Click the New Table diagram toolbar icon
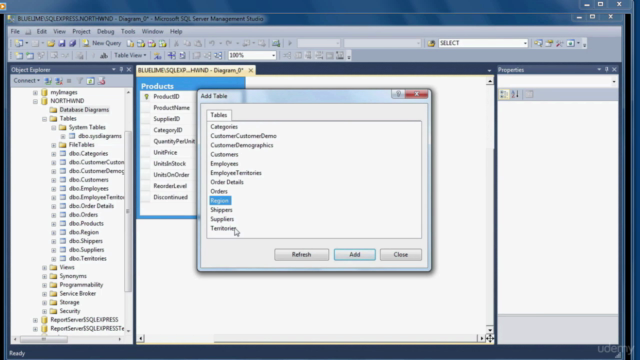 (x=19, y=56)
